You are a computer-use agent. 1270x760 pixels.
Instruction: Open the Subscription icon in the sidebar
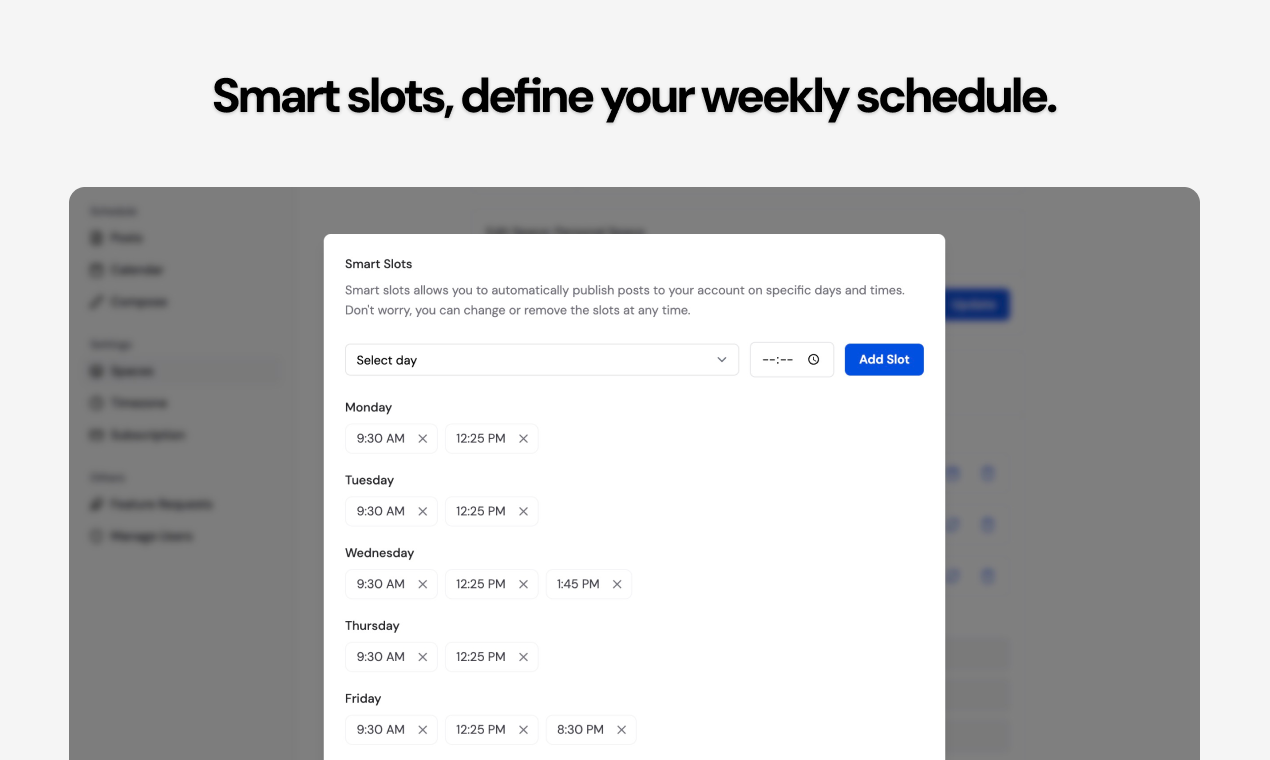pos(97,435)
